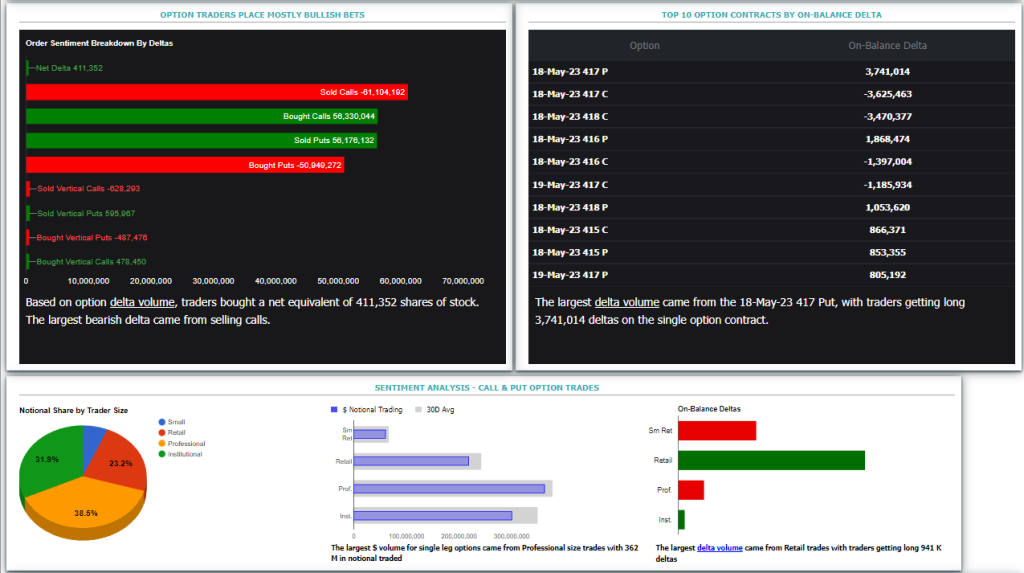Select Bought Vertical Puts -487,476 label

pyautogui.click(x=91, y=238)
